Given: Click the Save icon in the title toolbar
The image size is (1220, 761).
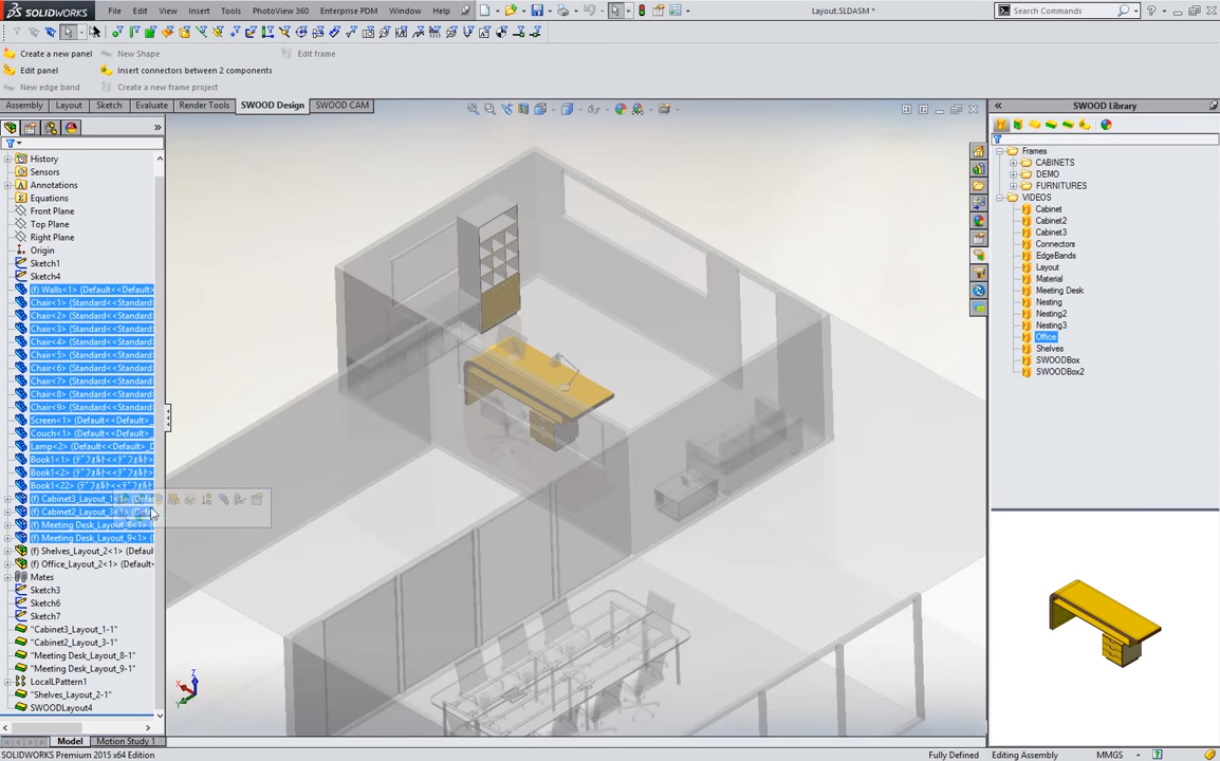Looking at the screenshot, I should tap(537, 11).
